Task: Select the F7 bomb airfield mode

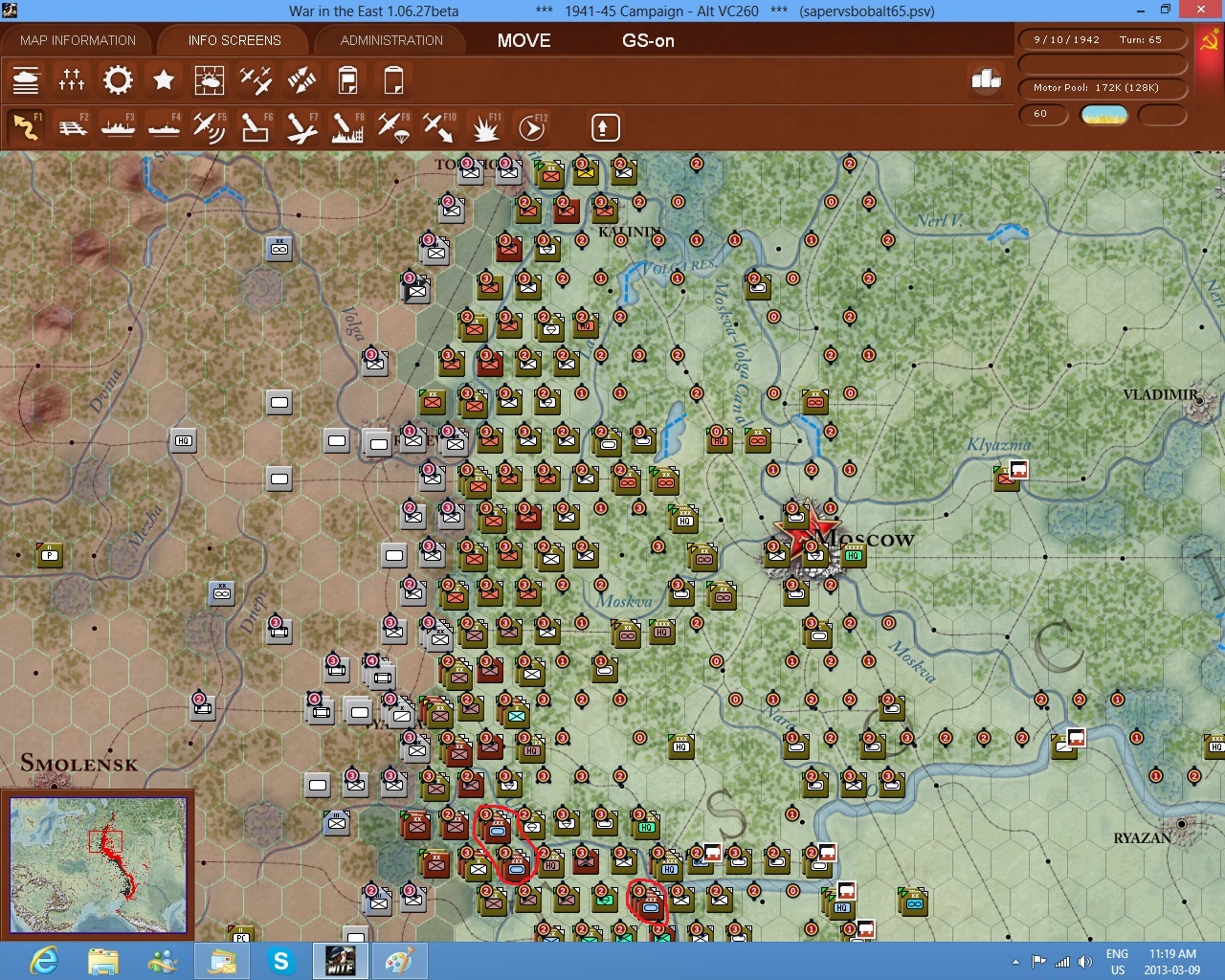Action: (x=301, y=127)
